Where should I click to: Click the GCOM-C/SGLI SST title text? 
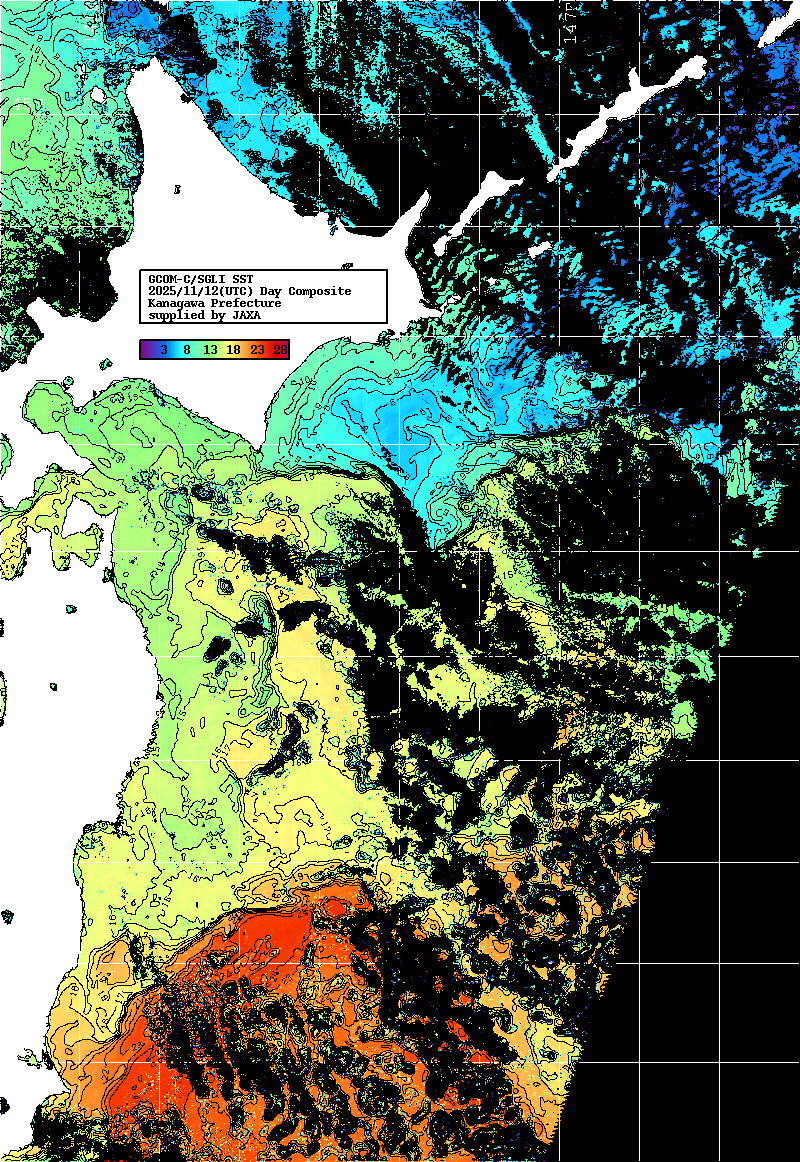pyautogui.click(x=200, y=279)
